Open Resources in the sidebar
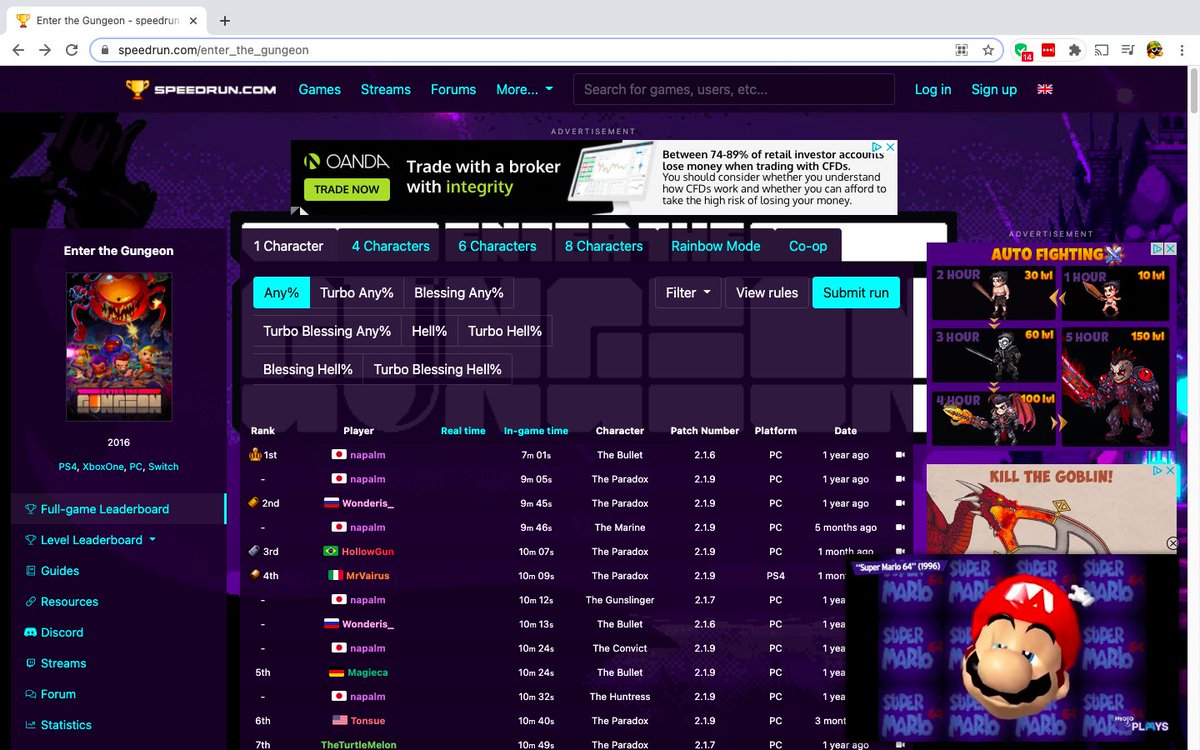This screenshot has width=1200, height=750. (62, 602)
